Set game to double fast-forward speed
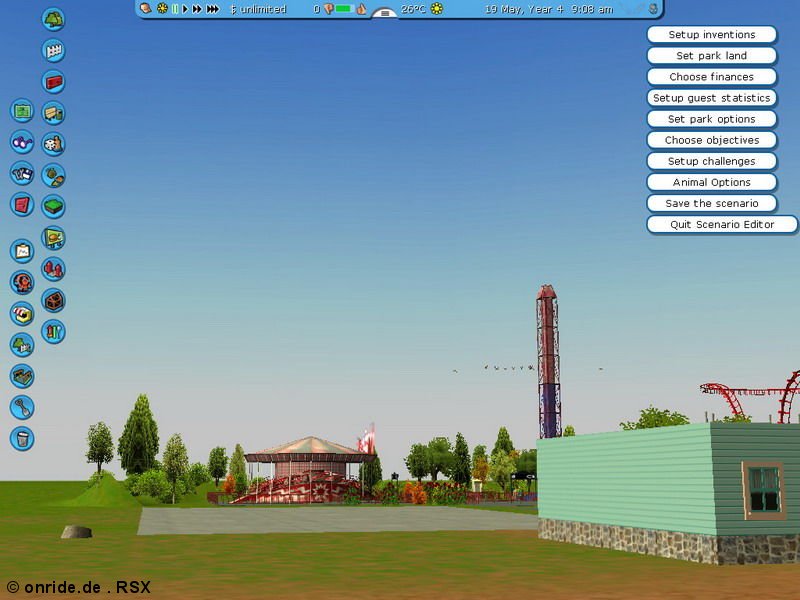Image resolution: width=800 pixels, height=600 pixels. (x=197, y=9)
